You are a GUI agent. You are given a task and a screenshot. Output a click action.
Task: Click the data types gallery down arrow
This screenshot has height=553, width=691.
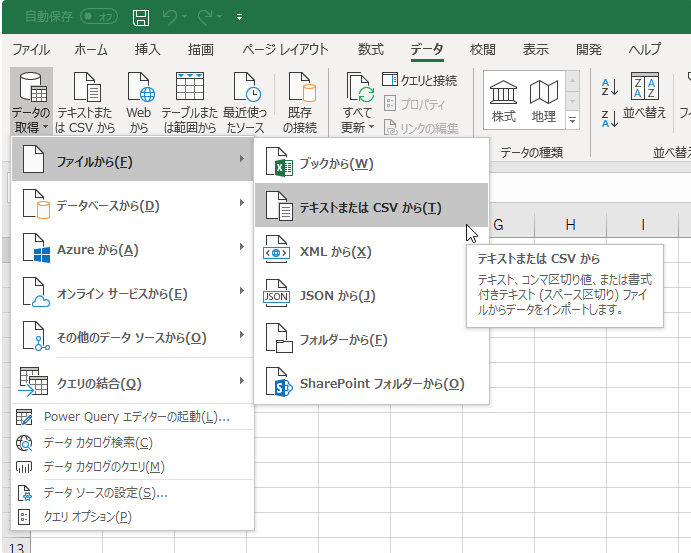[x=572, y=101]
